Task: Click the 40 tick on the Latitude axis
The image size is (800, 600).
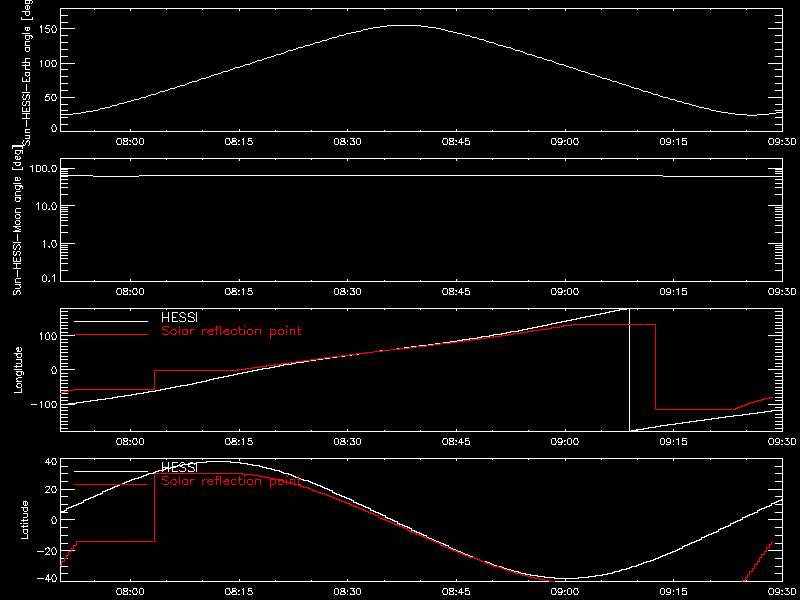Action: click(49, 462)
